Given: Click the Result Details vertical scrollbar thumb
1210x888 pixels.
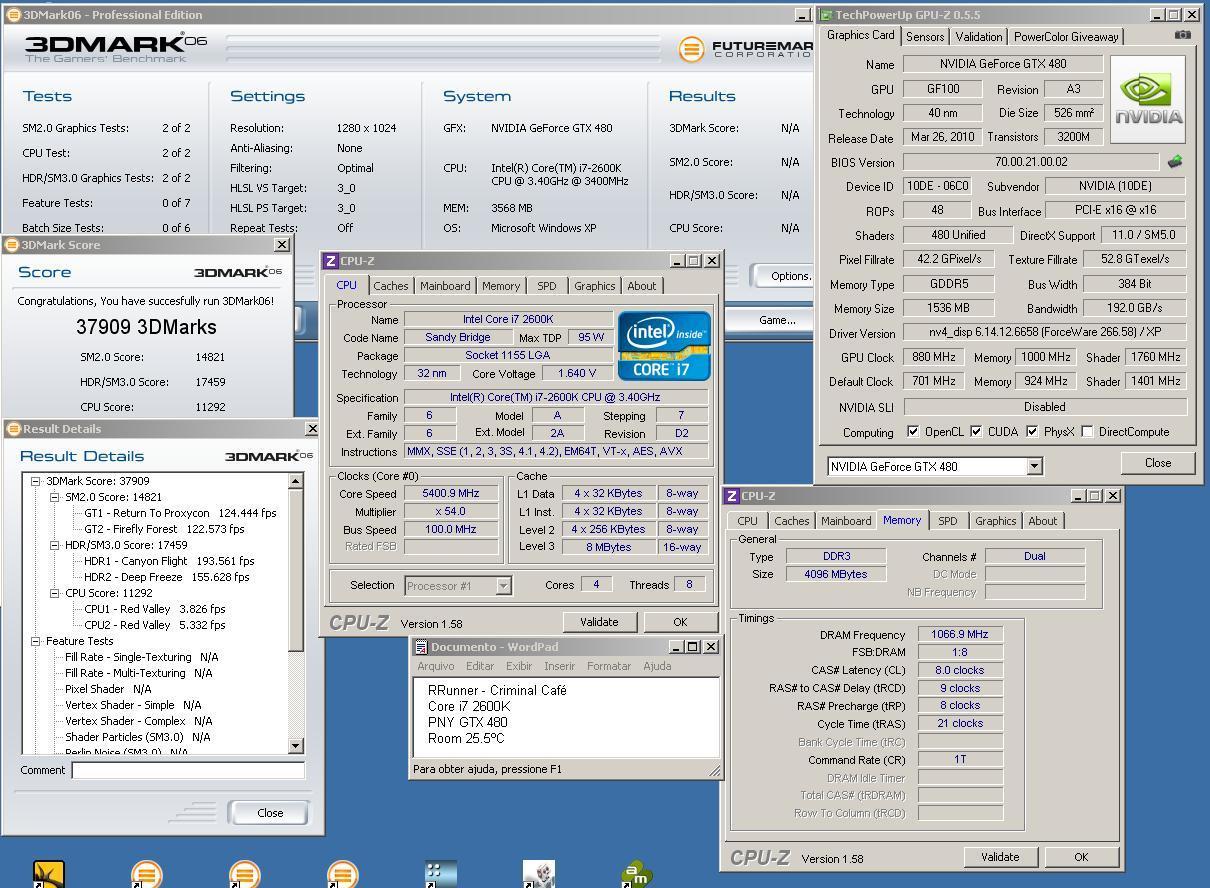Looking at the screenshot, I should point(296,569).
